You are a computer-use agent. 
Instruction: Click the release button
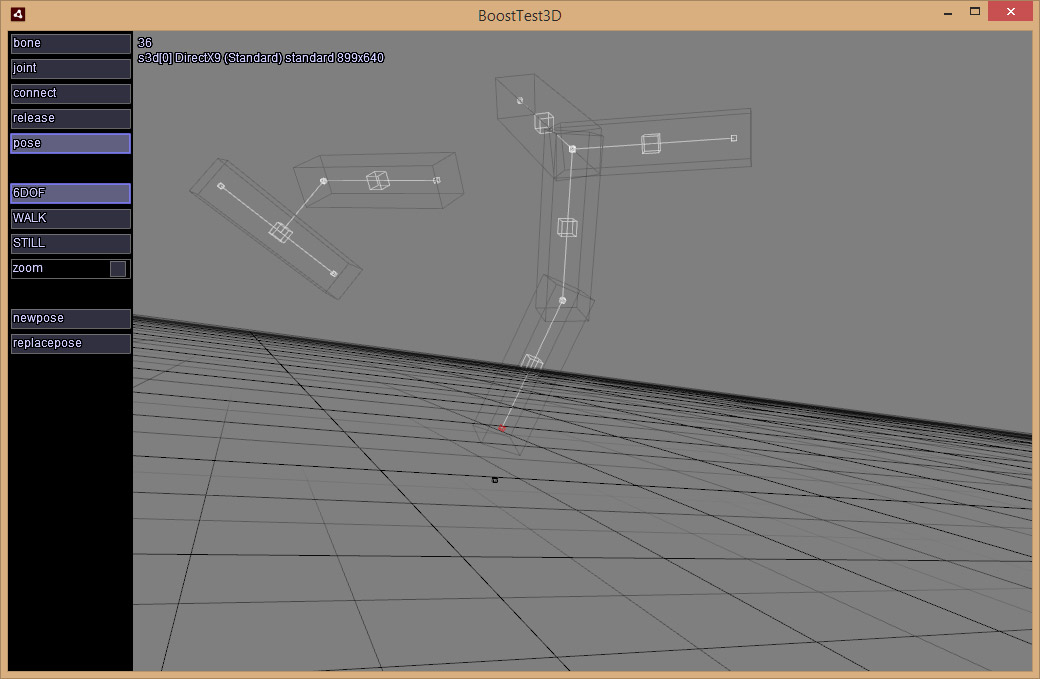coord(70,119)
